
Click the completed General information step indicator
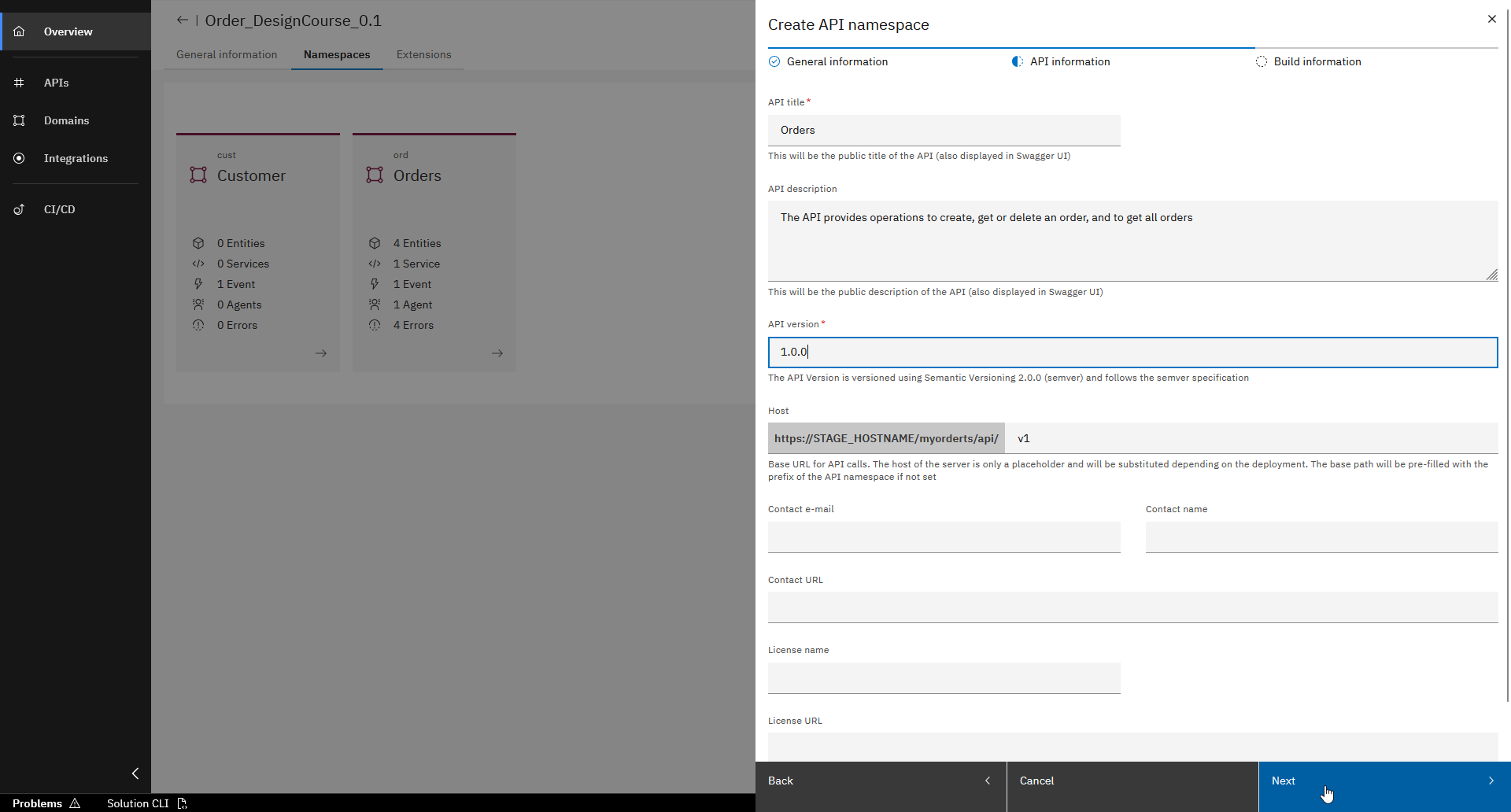774,61
